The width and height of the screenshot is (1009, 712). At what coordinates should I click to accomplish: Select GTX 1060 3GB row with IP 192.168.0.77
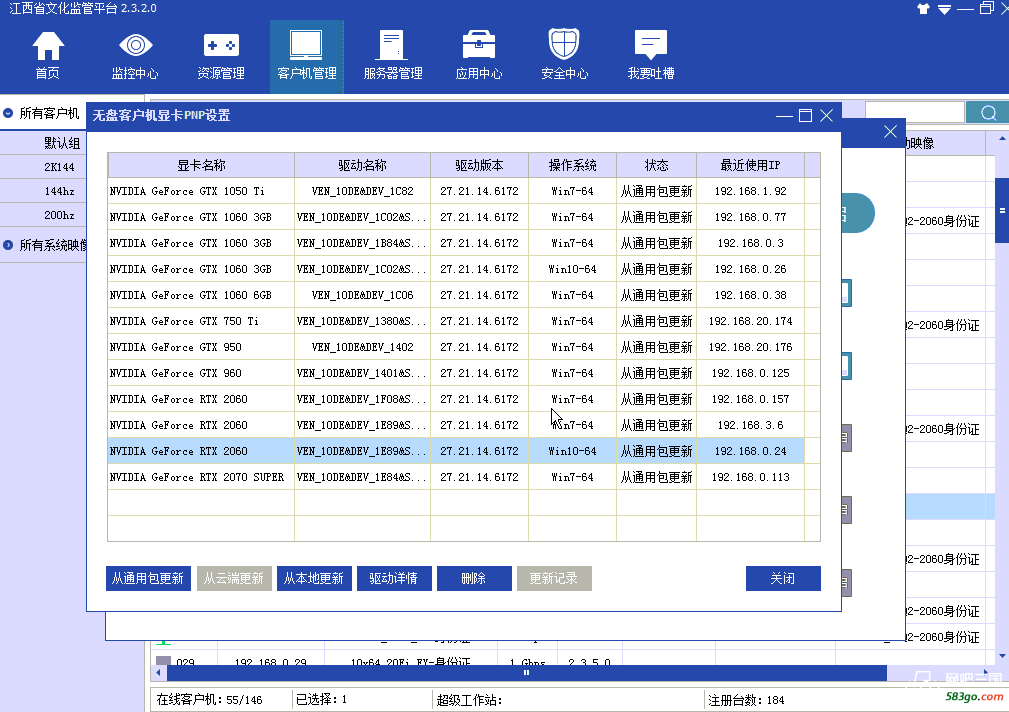pyautogui.click(x=456, y=217)
